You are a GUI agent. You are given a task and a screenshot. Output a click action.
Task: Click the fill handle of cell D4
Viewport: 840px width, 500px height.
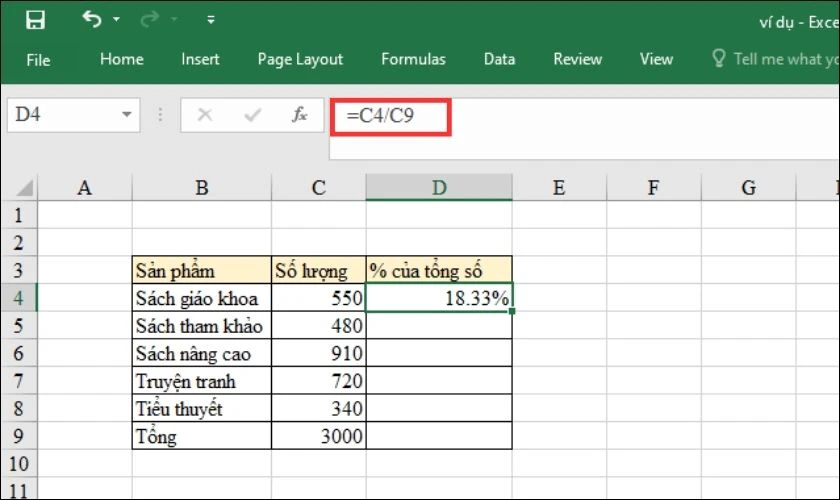[512, 311]
